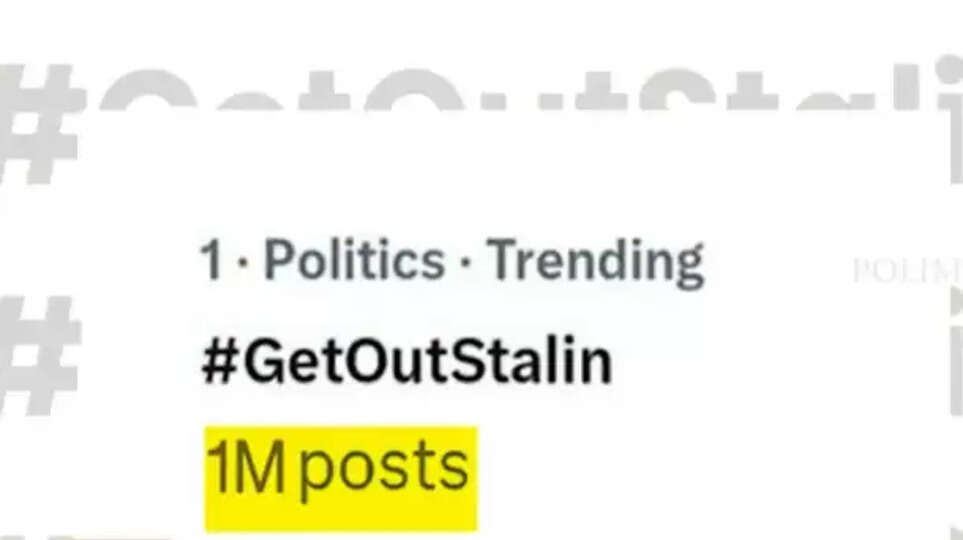The image size is (963, 540).
Task: Click the "#" character of #GetOutStalin
Action: (x=218, y=362)
